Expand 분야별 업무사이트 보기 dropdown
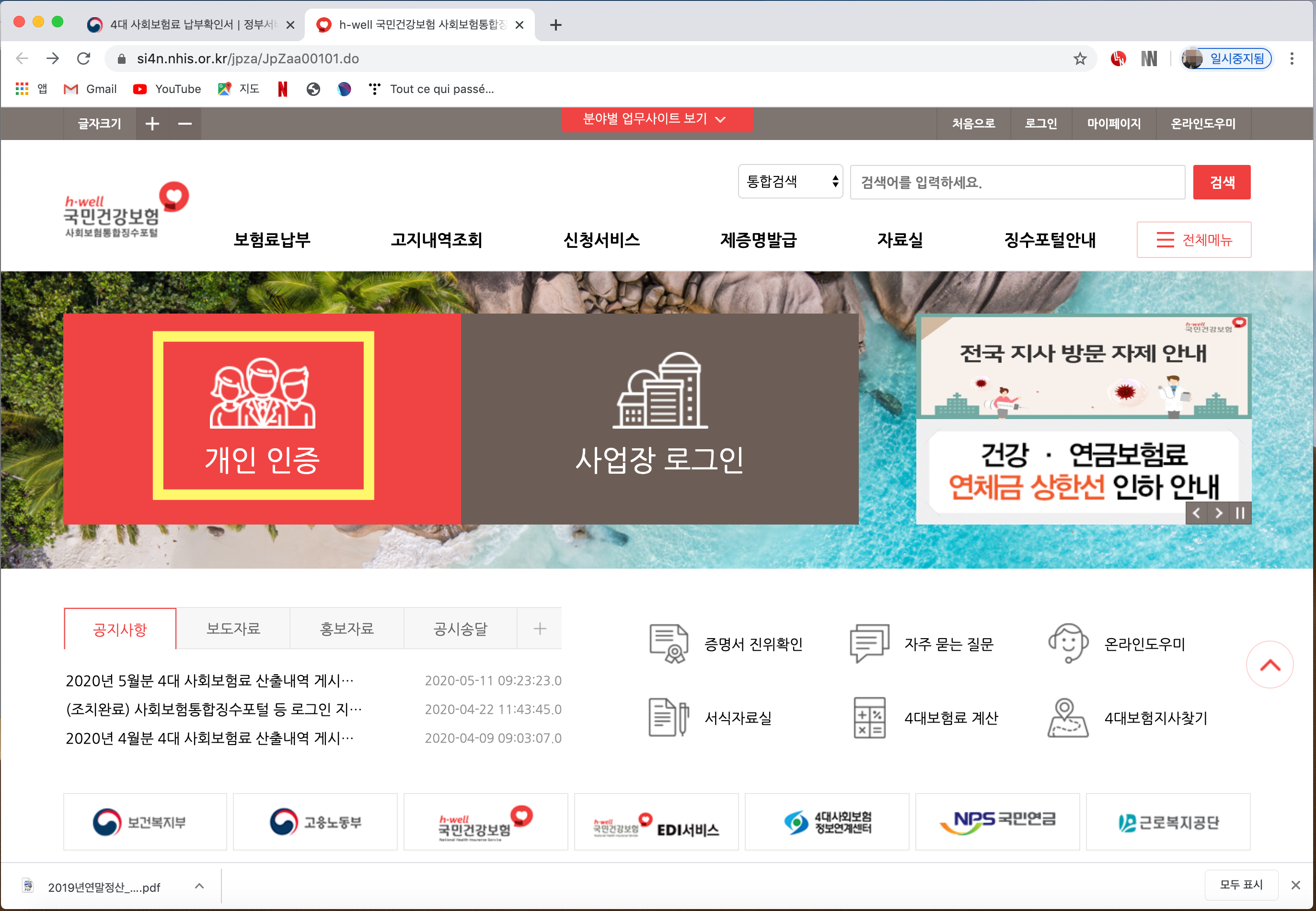This screenshot has width=1316, height=911. point(657,119)
